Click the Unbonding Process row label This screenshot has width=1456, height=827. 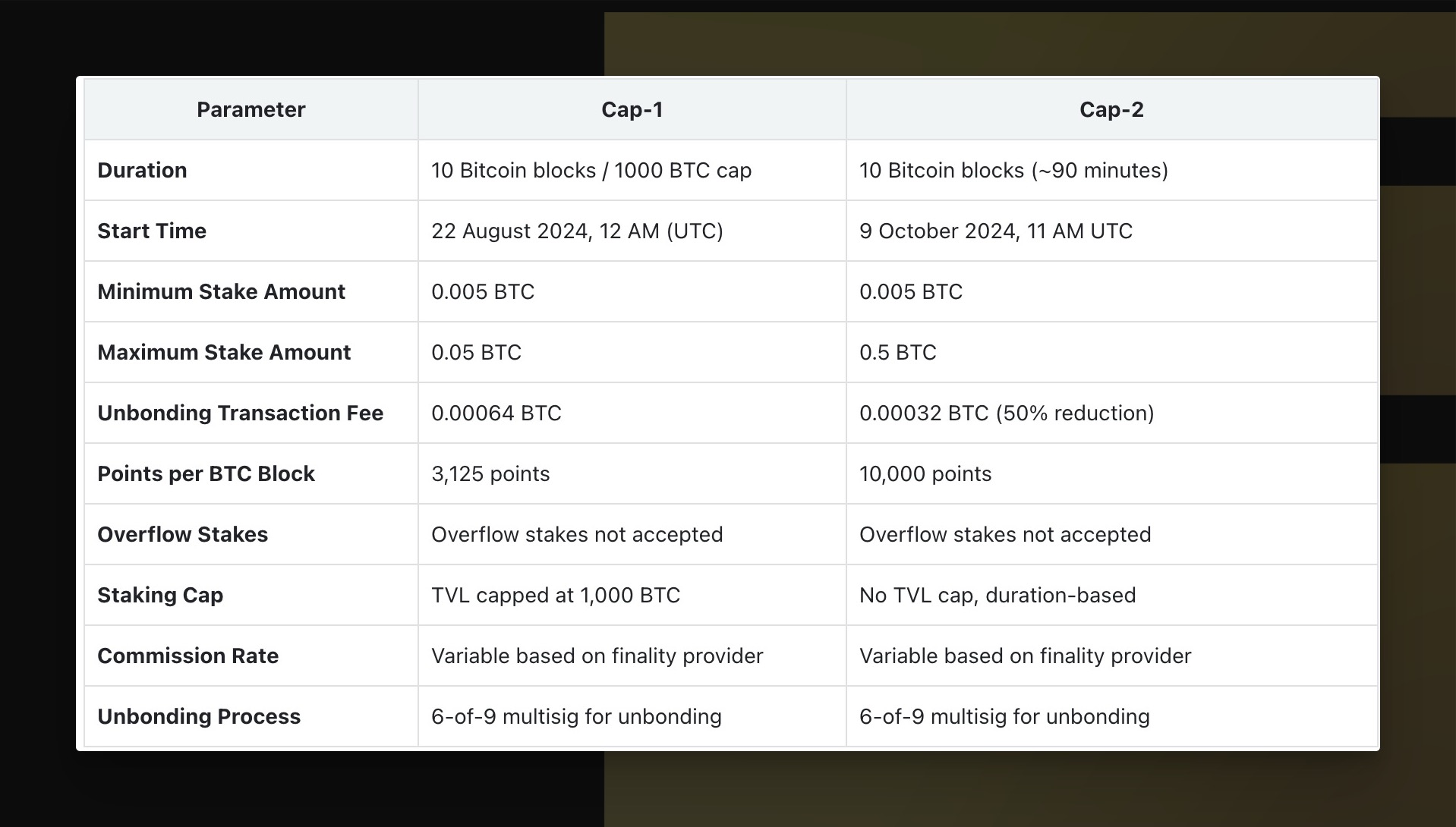tap(199, 716)
